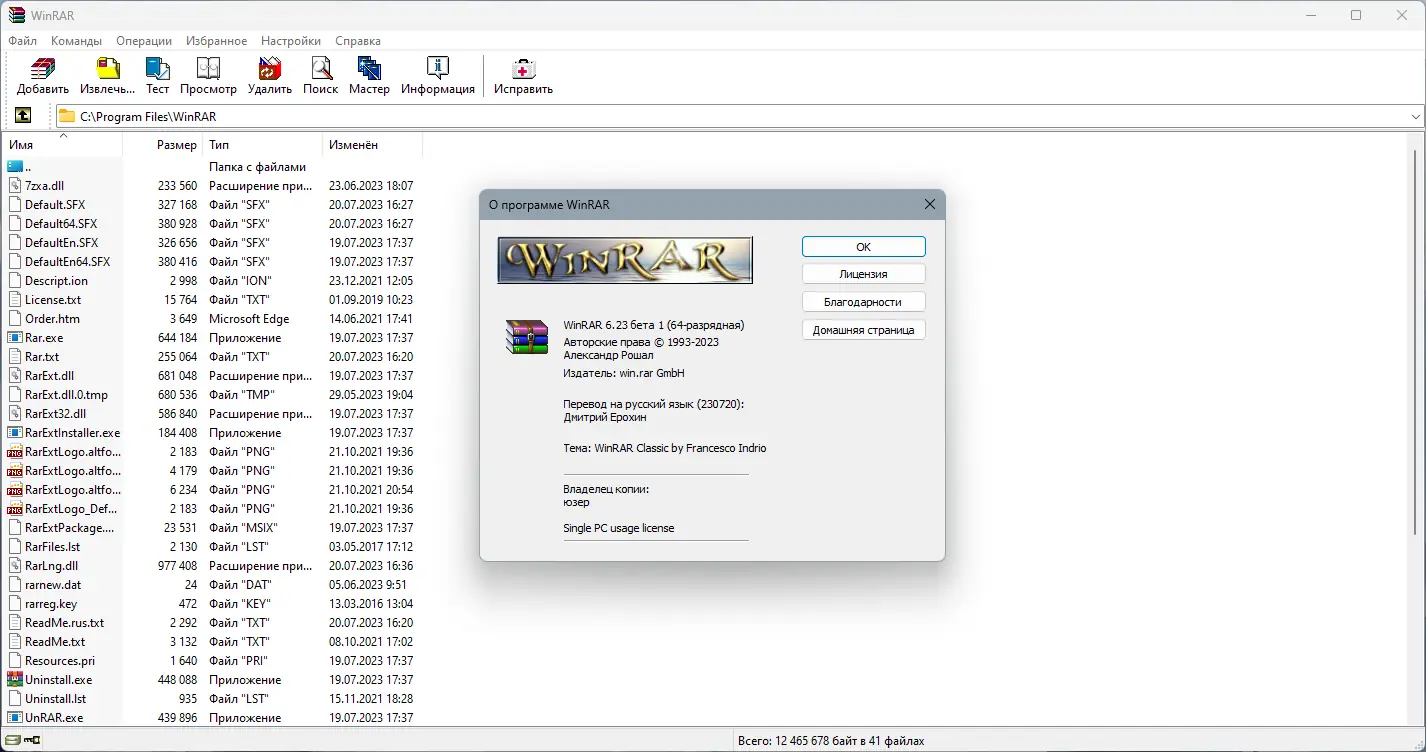This screenshot has width=1426, height=752.
Task: Open the Файл menu
Action: (22, 41)
